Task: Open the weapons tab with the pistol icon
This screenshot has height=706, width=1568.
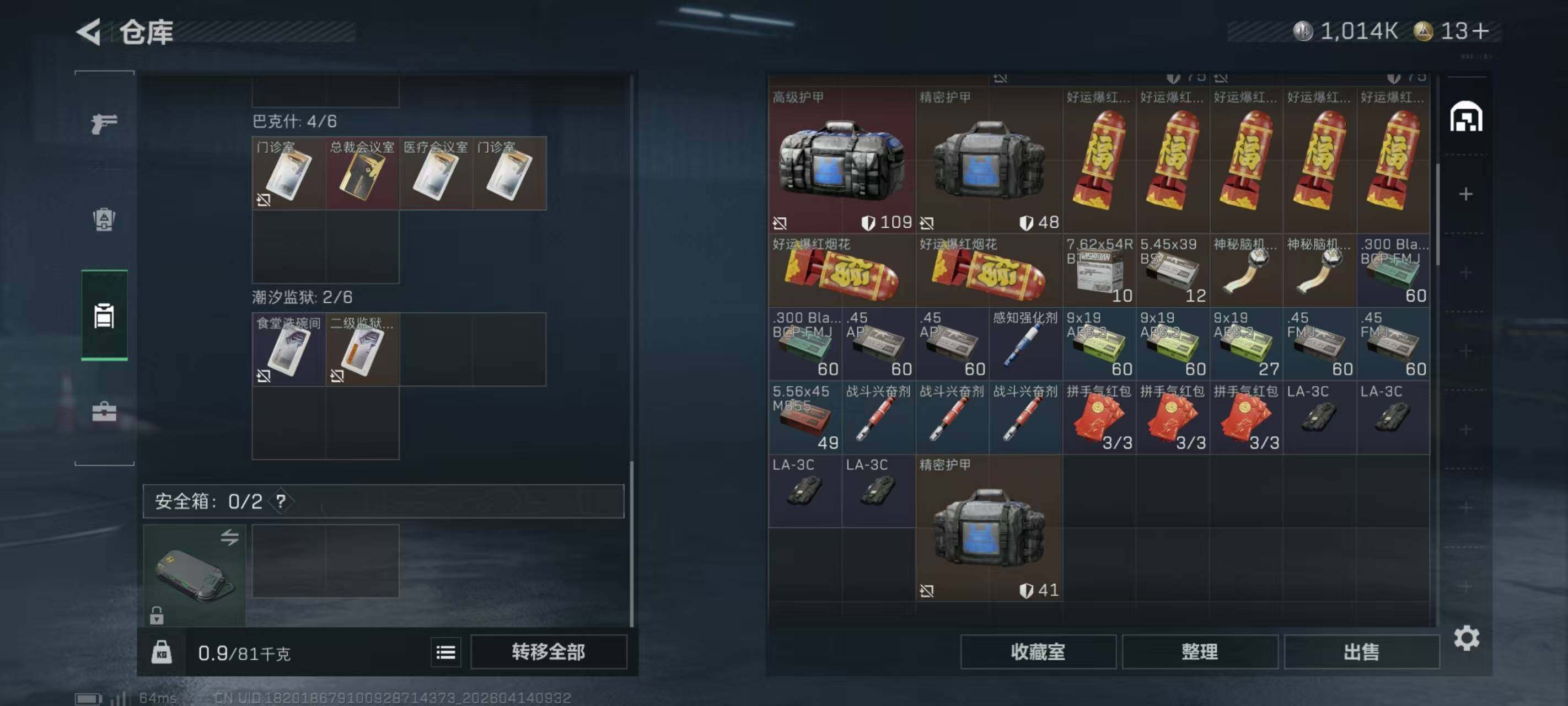Action: tap(104, 124)
